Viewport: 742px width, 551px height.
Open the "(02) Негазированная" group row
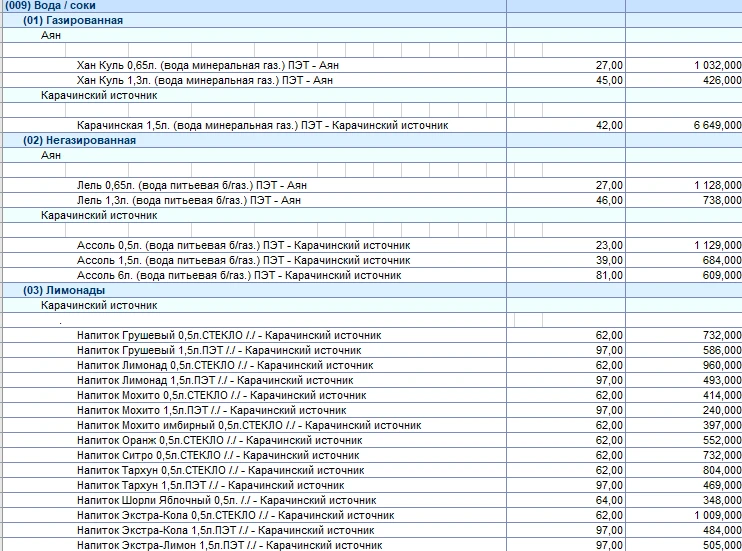(x=78, y=141)
